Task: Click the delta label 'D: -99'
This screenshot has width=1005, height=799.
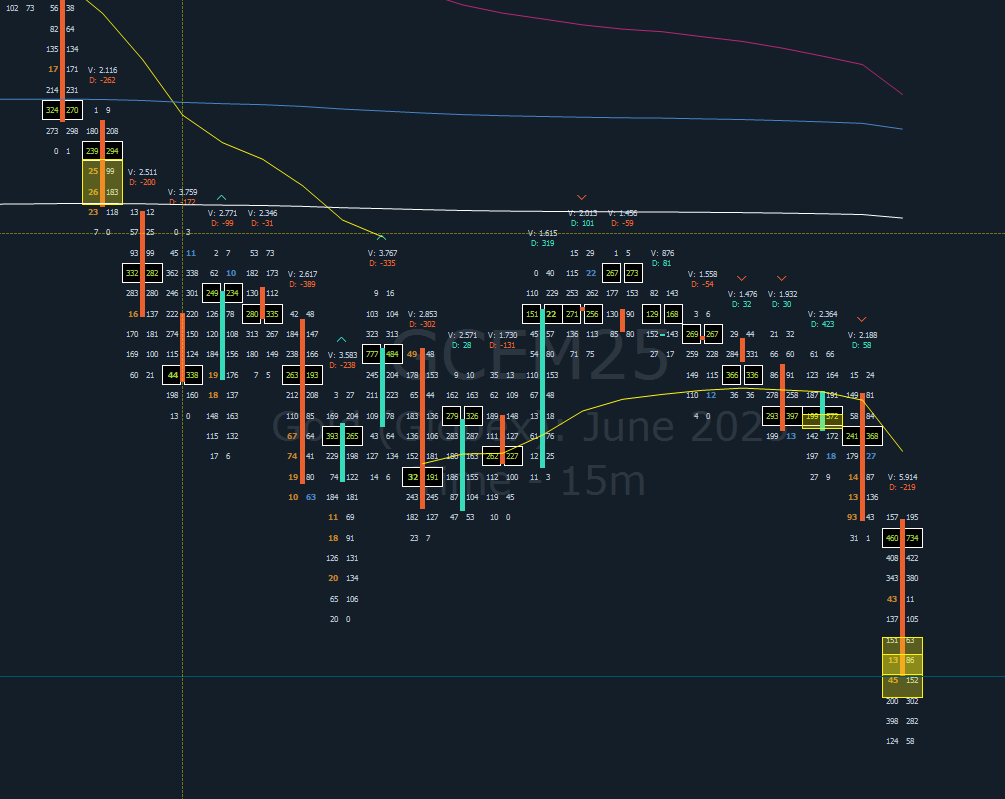Action: (x=222, y=223)
